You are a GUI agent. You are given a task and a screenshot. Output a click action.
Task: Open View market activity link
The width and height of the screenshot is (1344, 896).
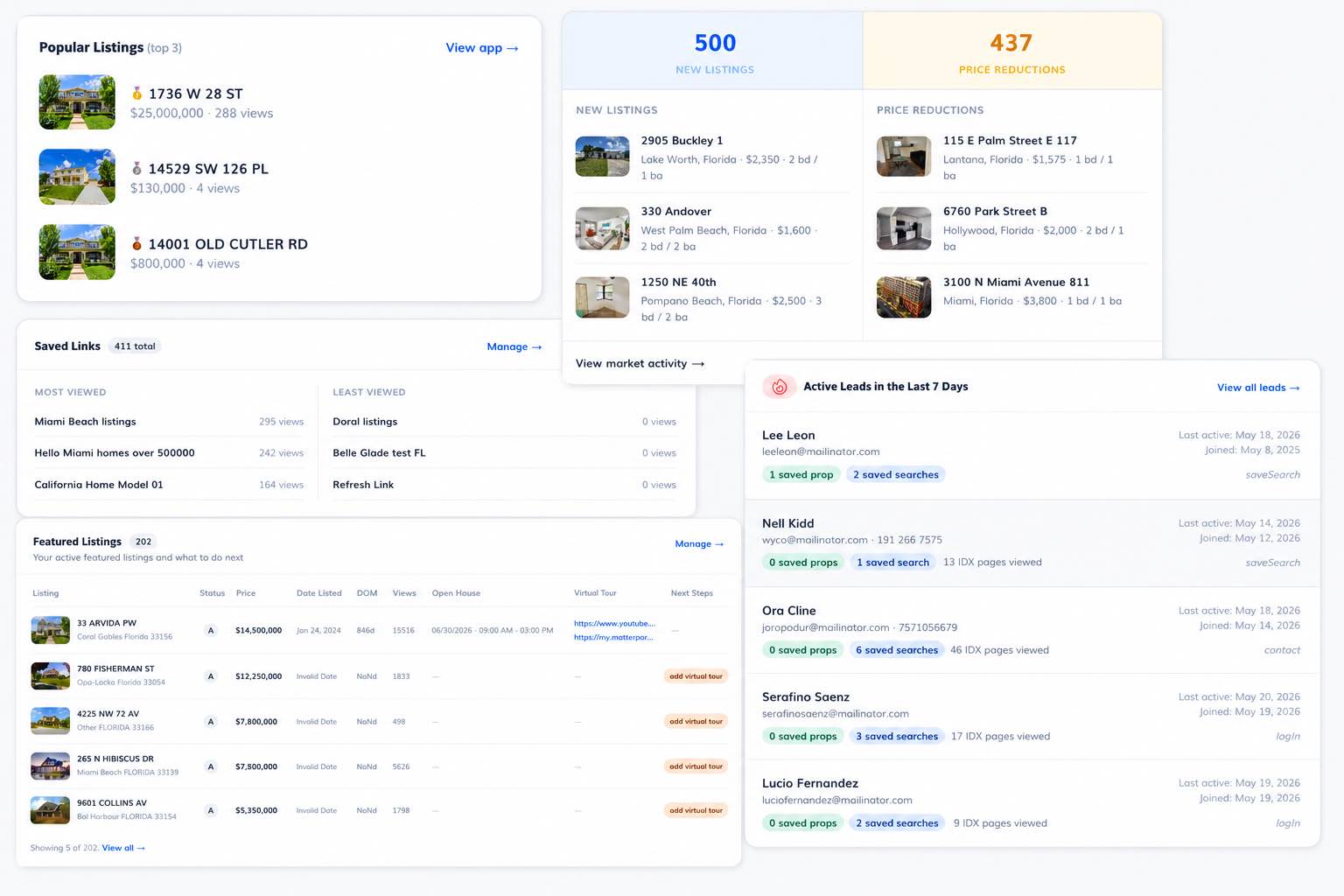640,363
